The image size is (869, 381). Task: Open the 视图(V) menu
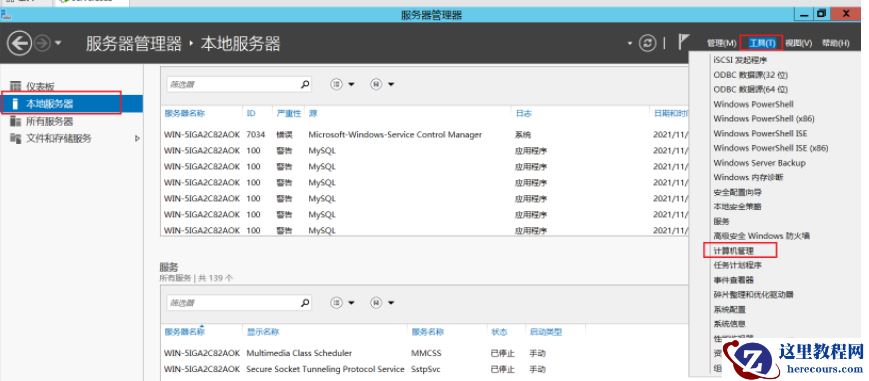[798, 43]
